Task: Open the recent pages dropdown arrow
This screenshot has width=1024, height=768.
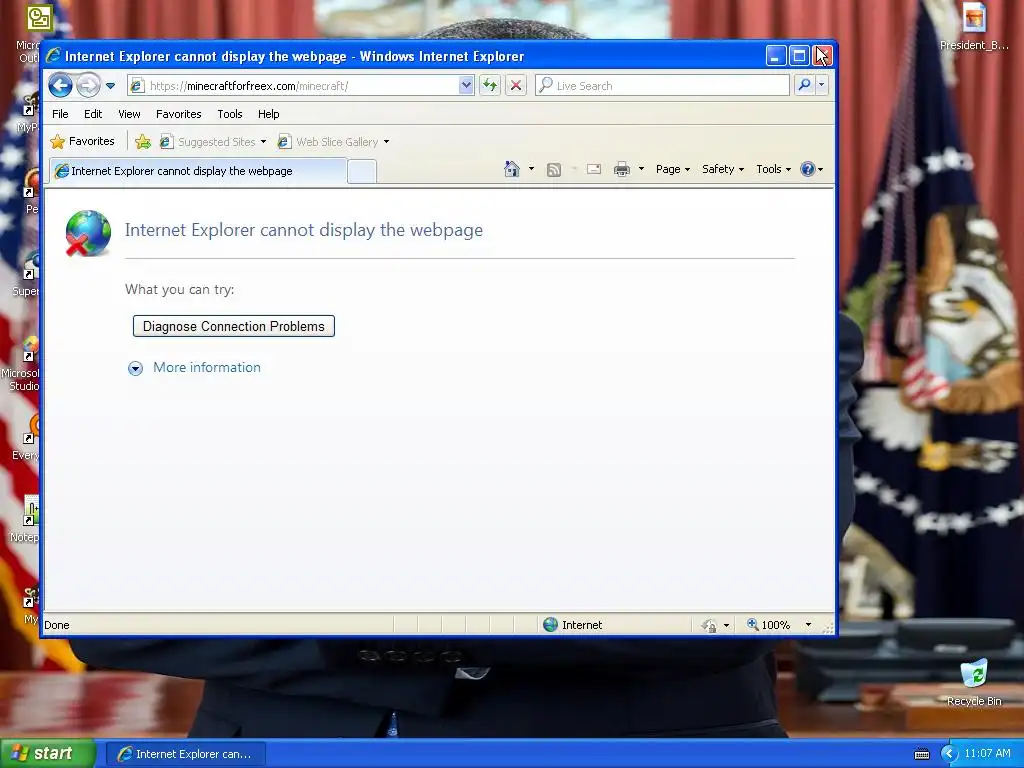Action: [x=110, y=86]
